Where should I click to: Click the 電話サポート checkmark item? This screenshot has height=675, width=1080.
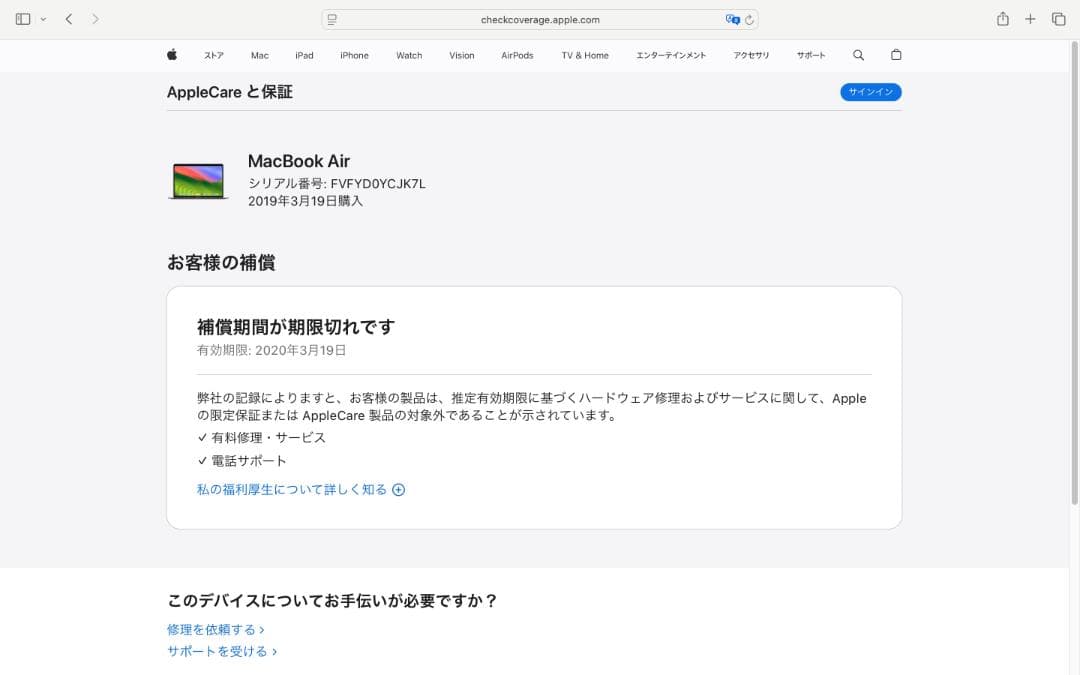(x=242, y=461)
